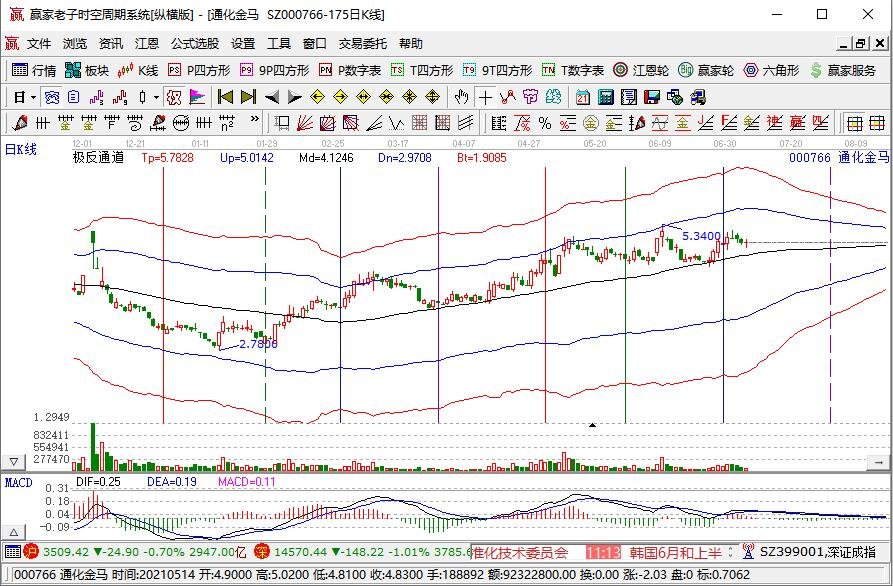Screen dimensions: 893x586
Task: Open the 六角形 hexagon tool
Action: [x=772, y=70]
